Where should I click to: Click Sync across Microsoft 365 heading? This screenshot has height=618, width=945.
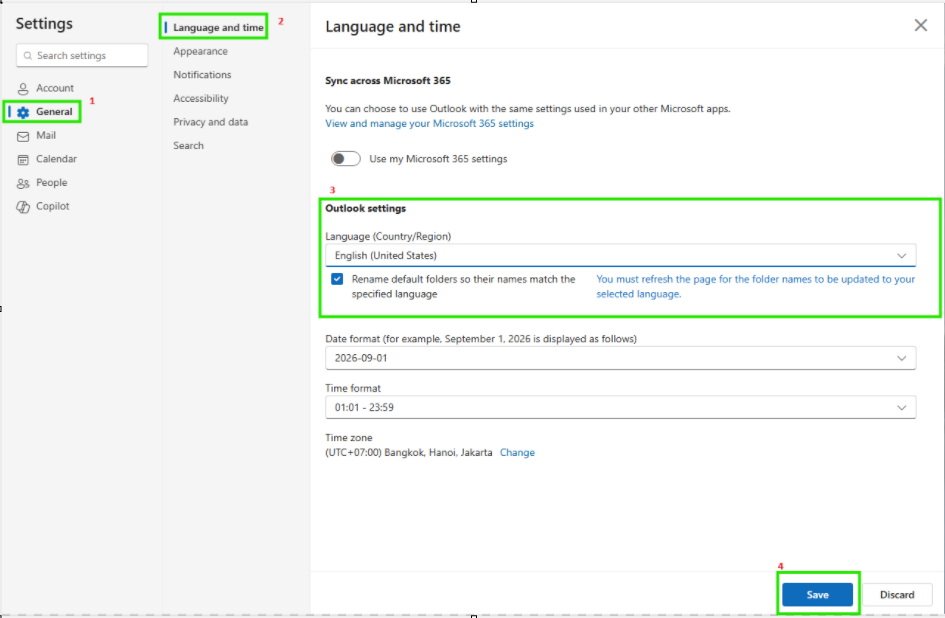[388, 80]
